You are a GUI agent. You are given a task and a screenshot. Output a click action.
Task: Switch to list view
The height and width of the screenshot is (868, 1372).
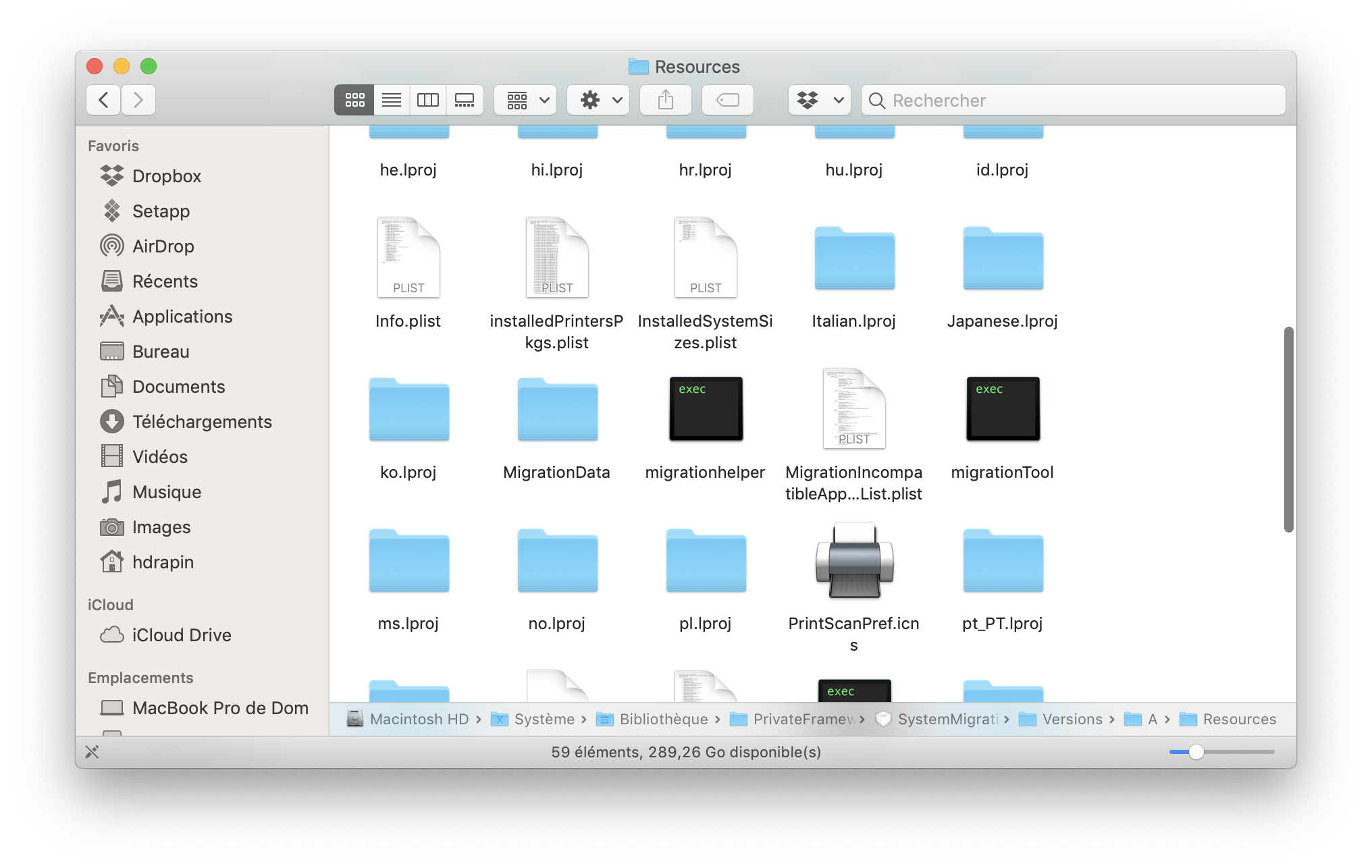click(x=390, y=99)
